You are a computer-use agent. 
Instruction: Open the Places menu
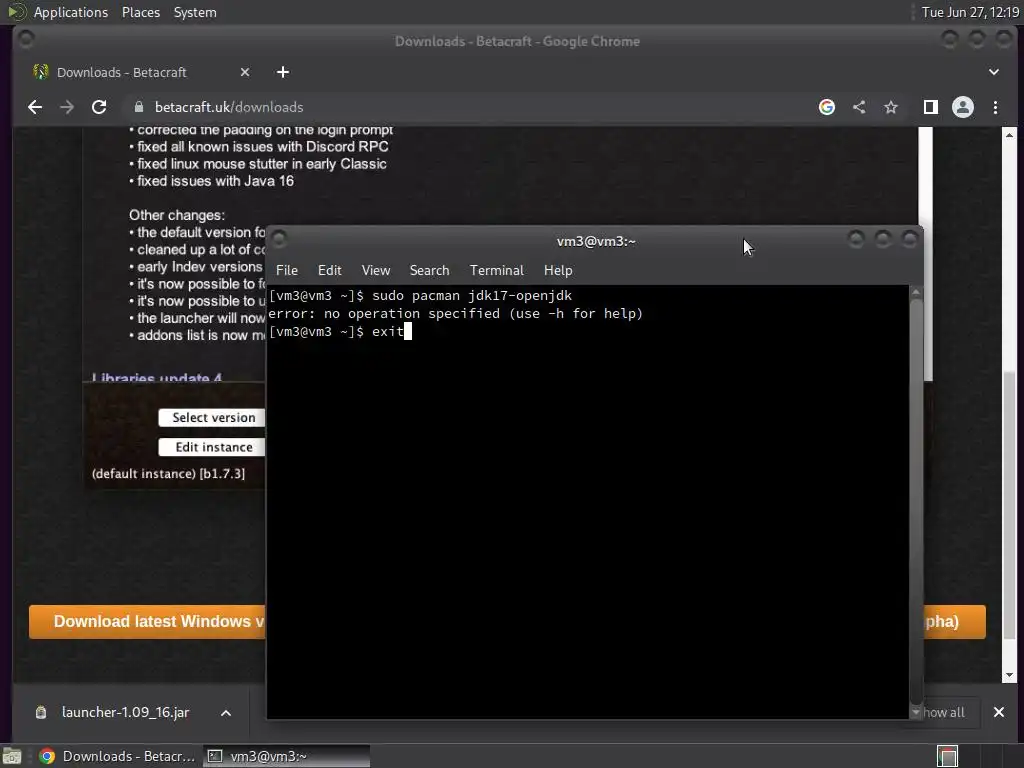point(141,12)
